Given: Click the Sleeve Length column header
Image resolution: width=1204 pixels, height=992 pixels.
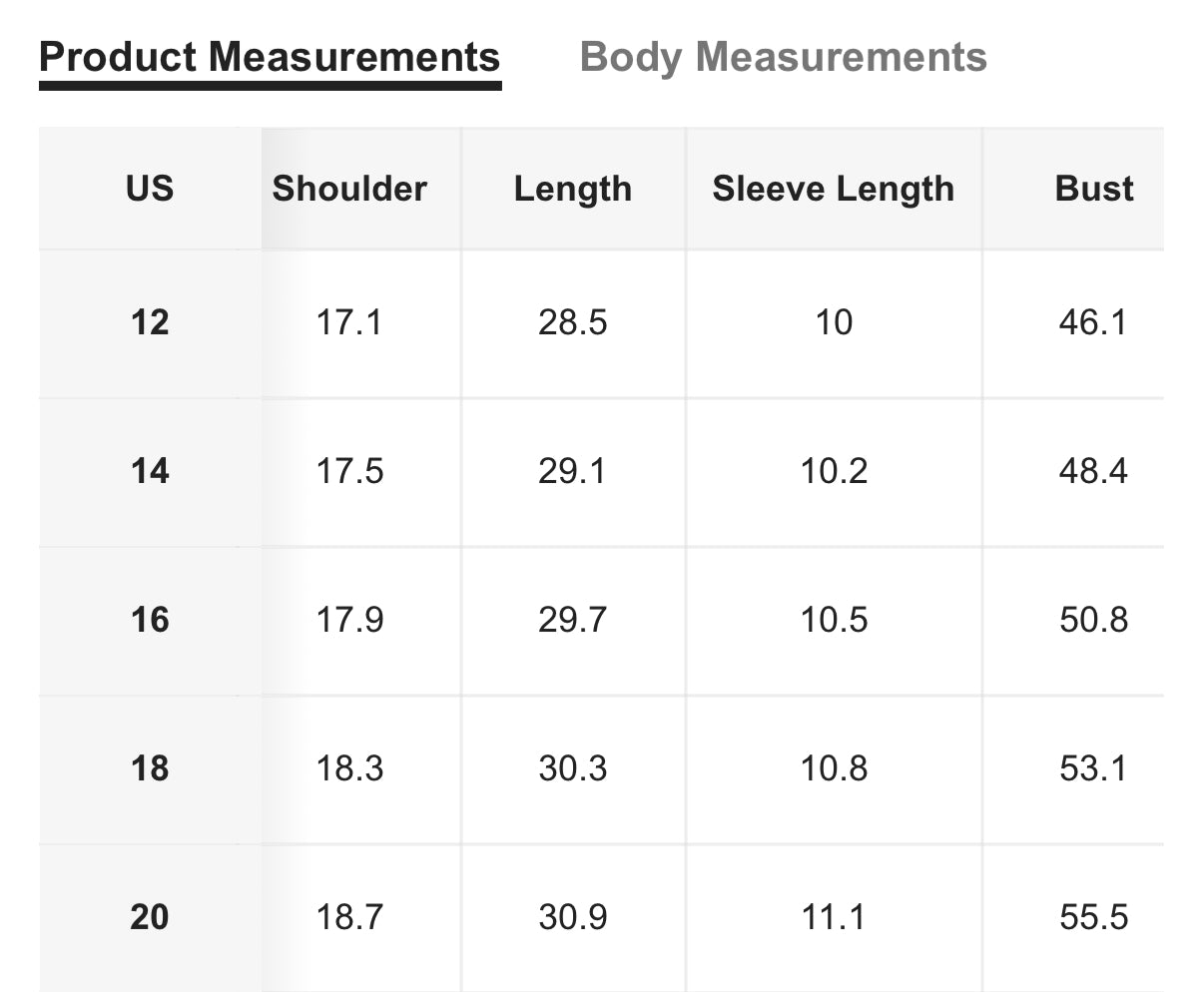Looking at the screenshot, I should [x=834, y=189].
